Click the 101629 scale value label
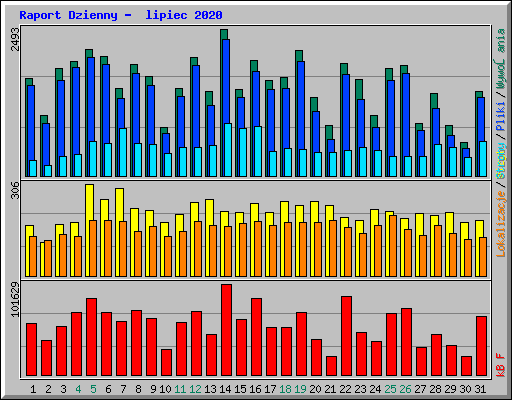Image resolution: width=512 pixels, height=400 pixels. pos(15,299)
